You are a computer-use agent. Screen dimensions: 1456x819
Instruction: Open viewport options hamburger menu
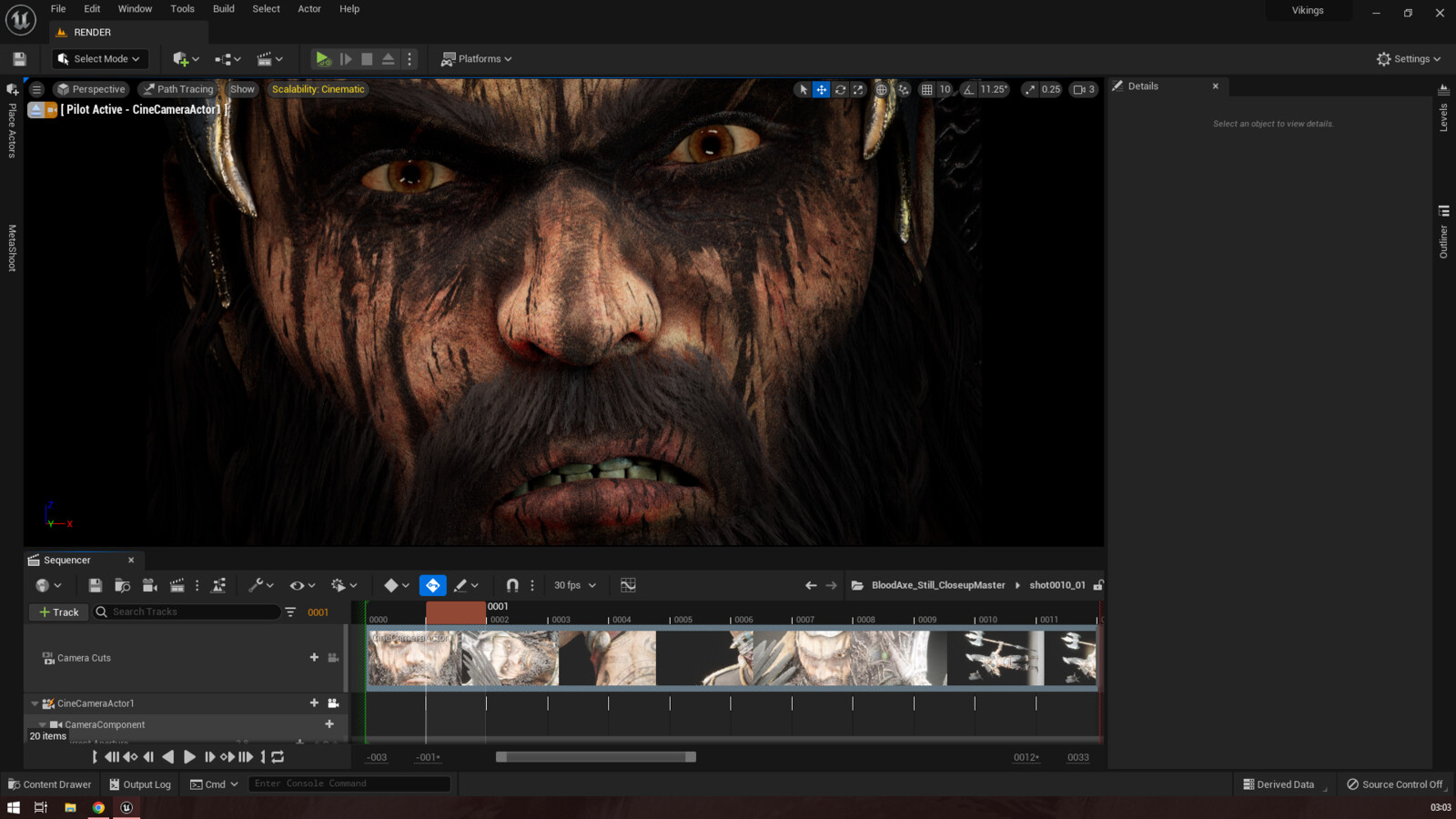36,89
